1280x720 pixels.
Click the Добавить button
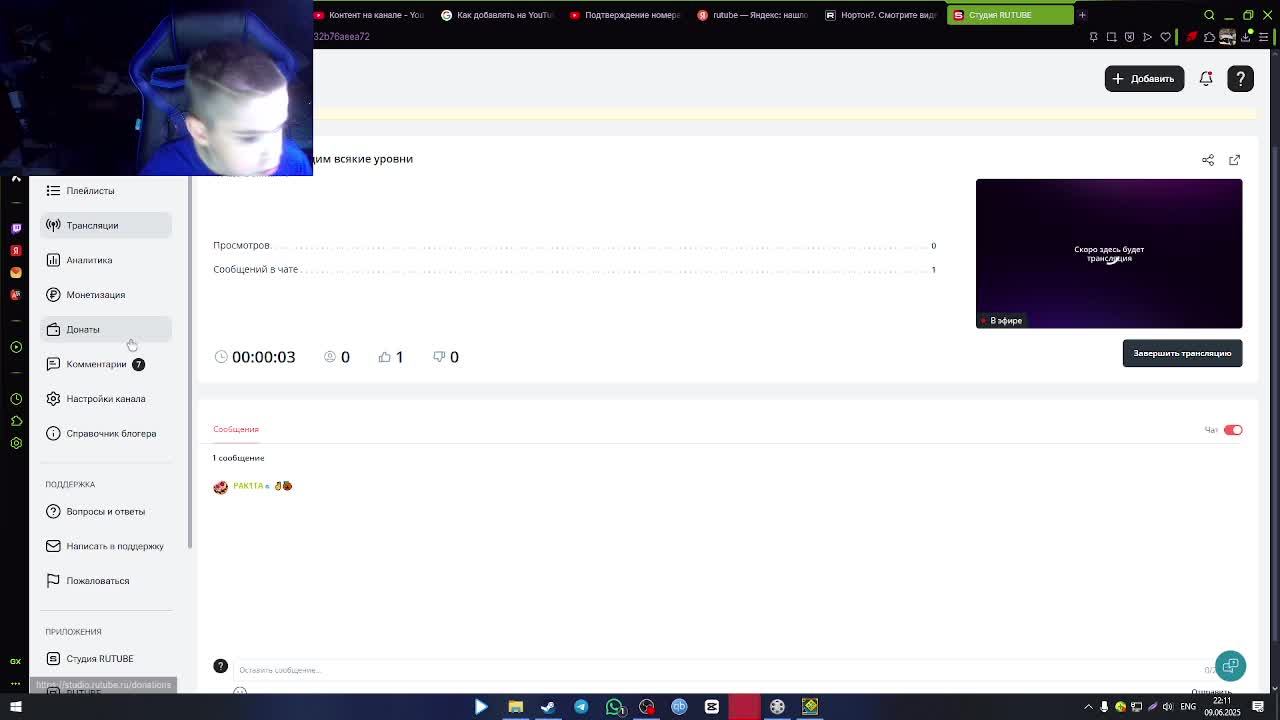[1144, 79]
